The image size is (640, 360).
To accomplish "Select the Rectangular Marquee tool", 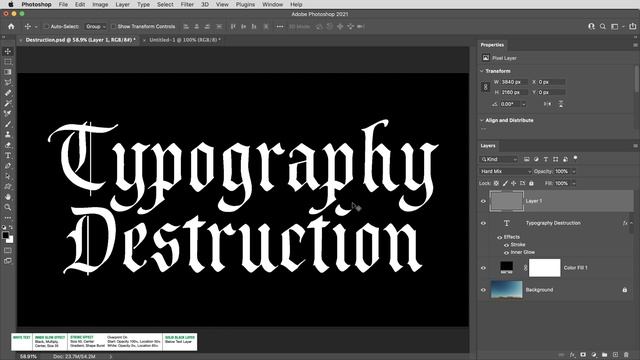I will coord(8,62).
